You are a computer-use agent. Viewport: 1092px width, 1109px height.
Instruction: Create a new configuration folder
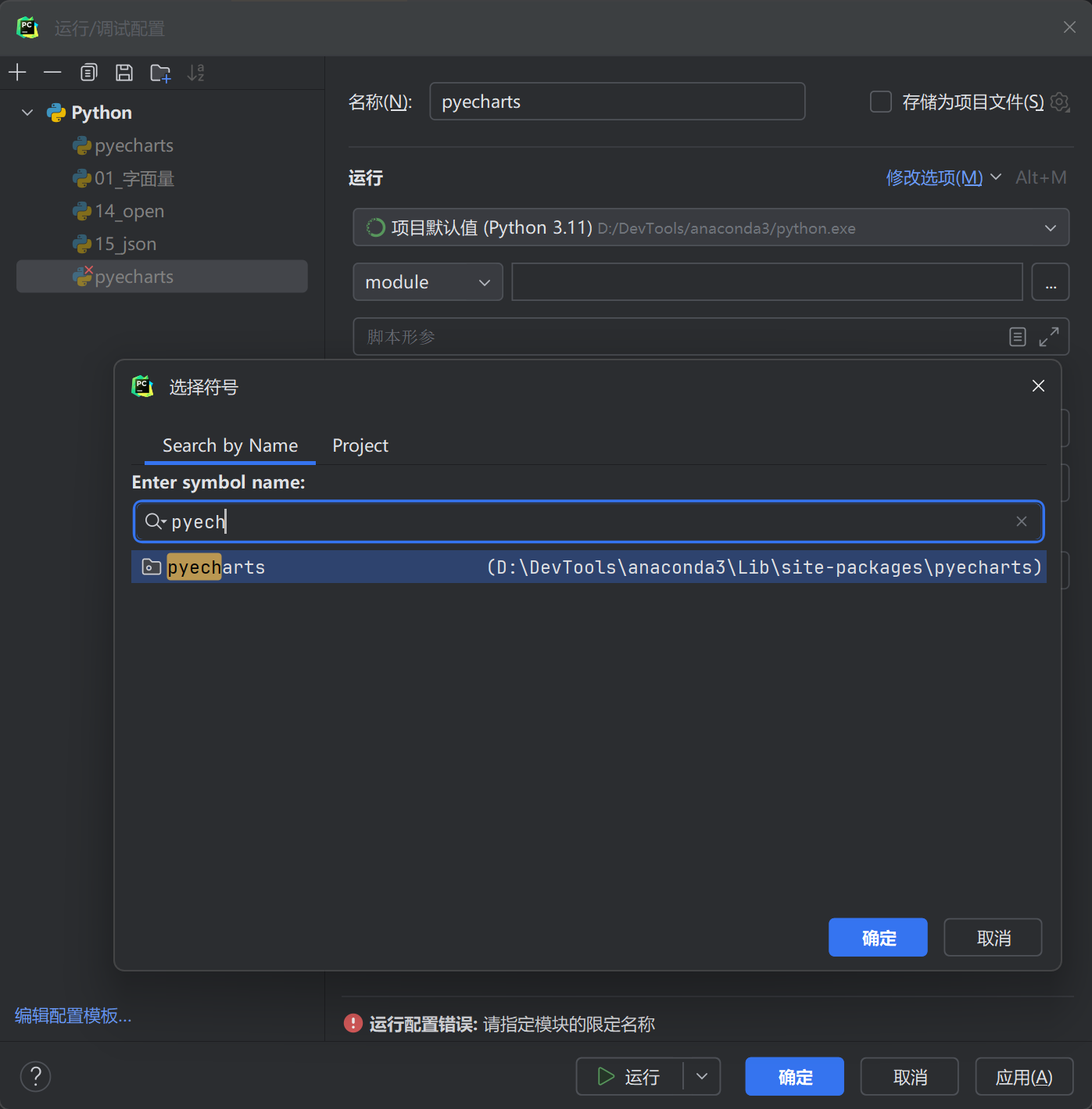click(x=160, y=73)
